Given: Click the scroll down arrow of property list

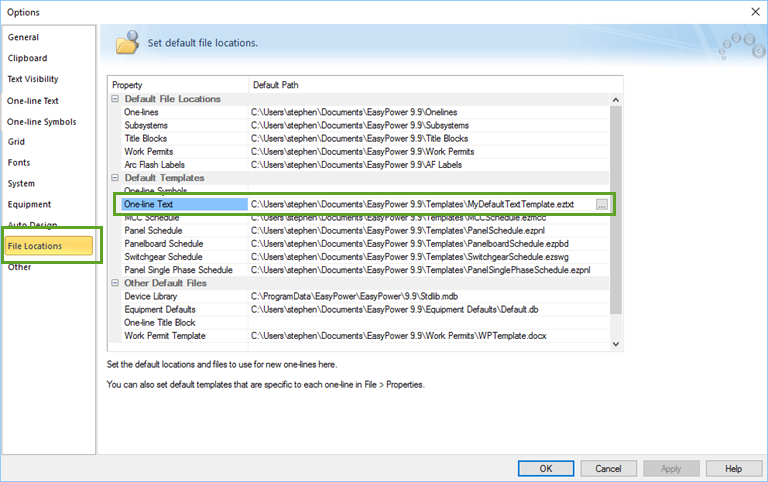Looking at the screenshot, I should [x=616, y=344].
